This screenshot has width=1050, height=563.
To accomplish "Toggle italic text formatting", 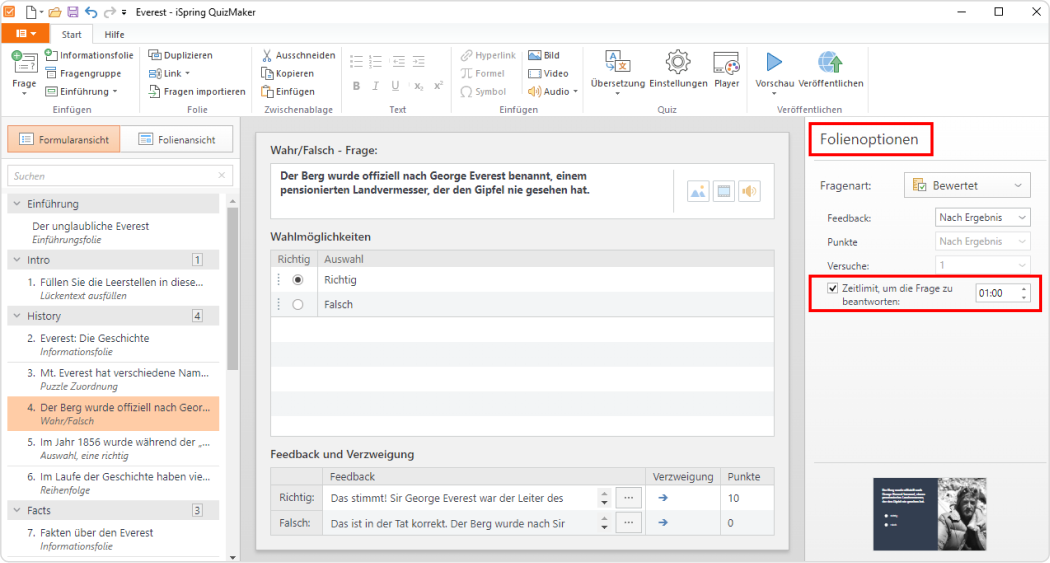I will pos(376,86).
